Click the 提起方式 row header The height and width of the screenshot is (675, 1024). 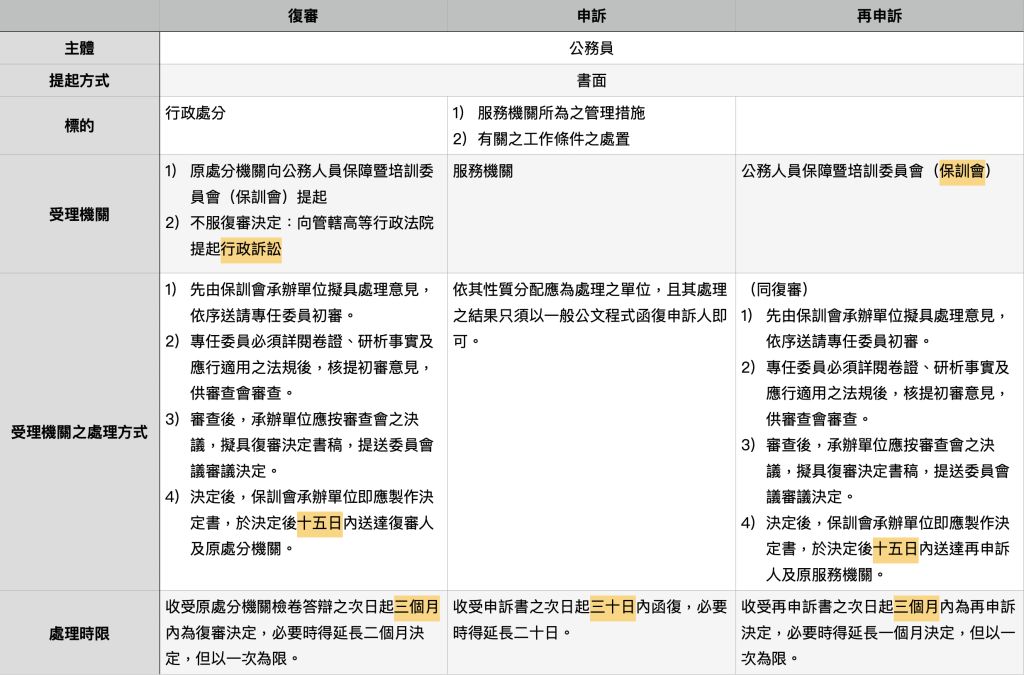[80, 81]
